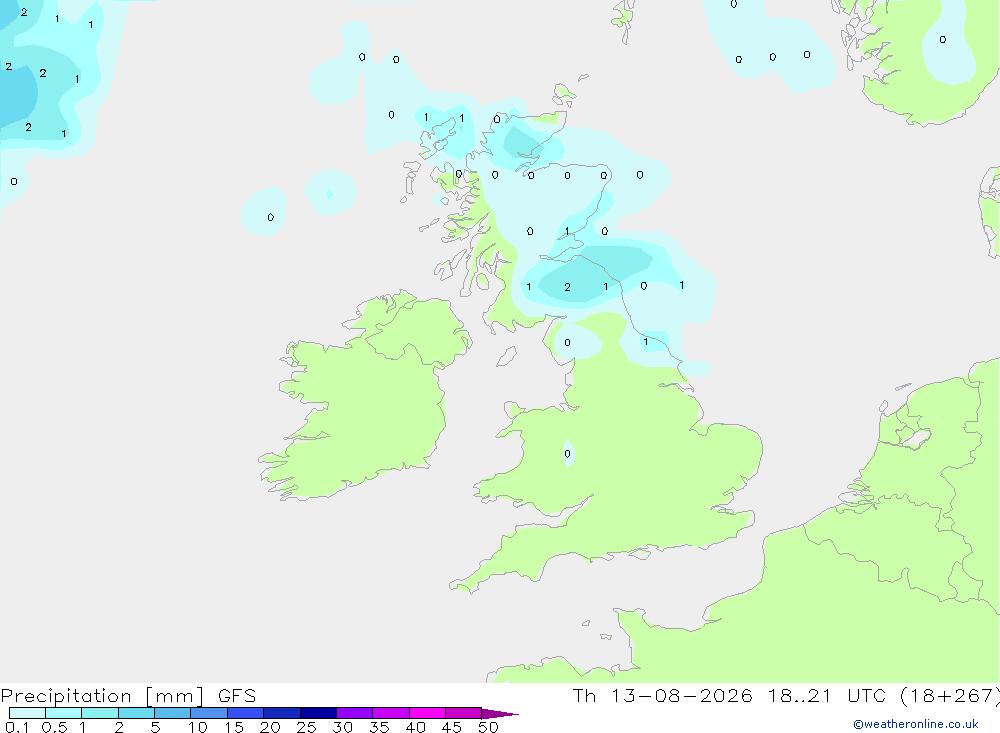Screen dimensions: 1000x733
Task: Click the '35' legend scale label
Action: (x=379, y=727)
